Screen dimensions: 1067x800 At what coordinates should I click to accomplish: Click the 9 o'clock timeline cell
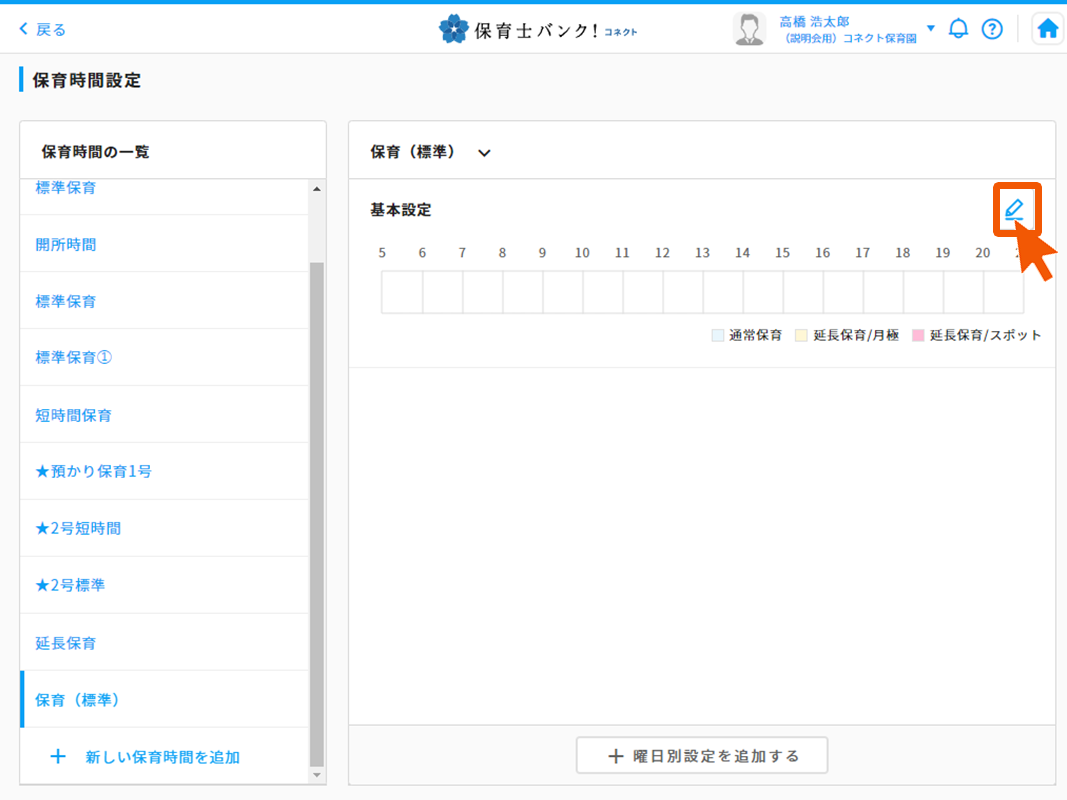coord(563,292)
